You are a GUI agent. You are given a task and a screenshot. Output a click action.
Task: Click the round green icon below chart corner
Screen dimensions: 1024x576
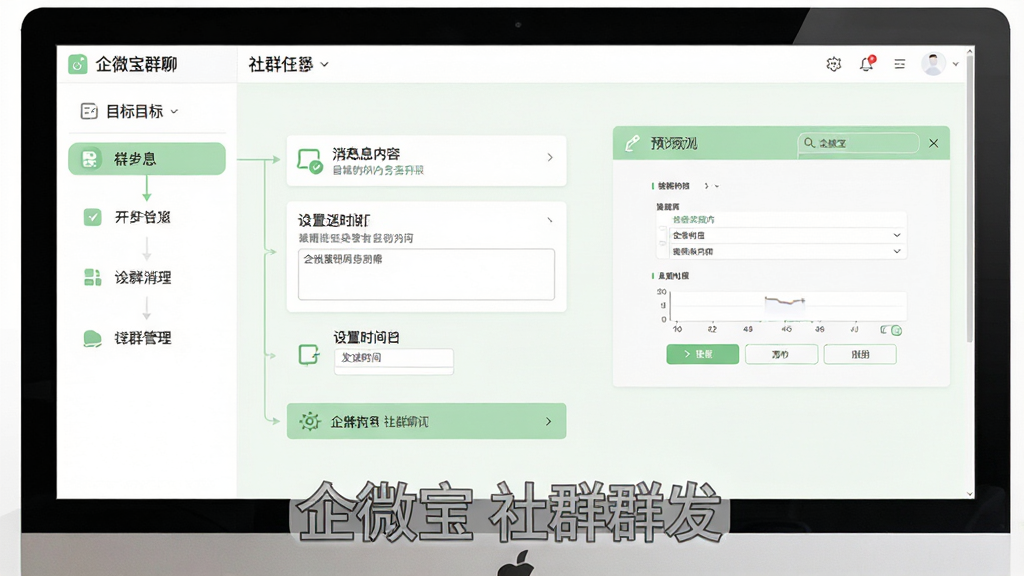pyautogui.click(x=897, y=330)
